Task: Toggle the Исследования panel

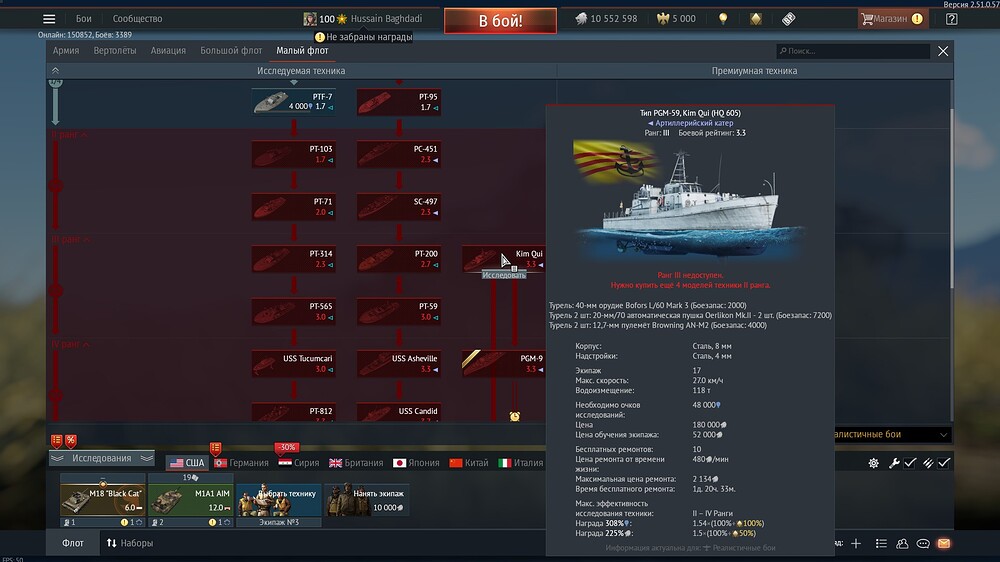Action: click(x=102, y=458)
